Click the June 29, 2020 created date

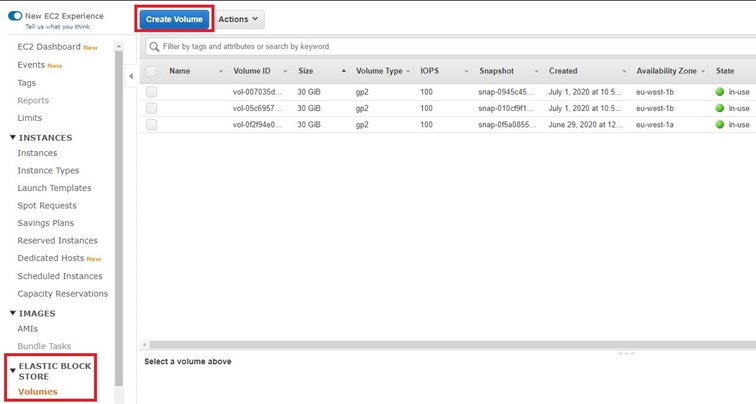pos(585,124)
